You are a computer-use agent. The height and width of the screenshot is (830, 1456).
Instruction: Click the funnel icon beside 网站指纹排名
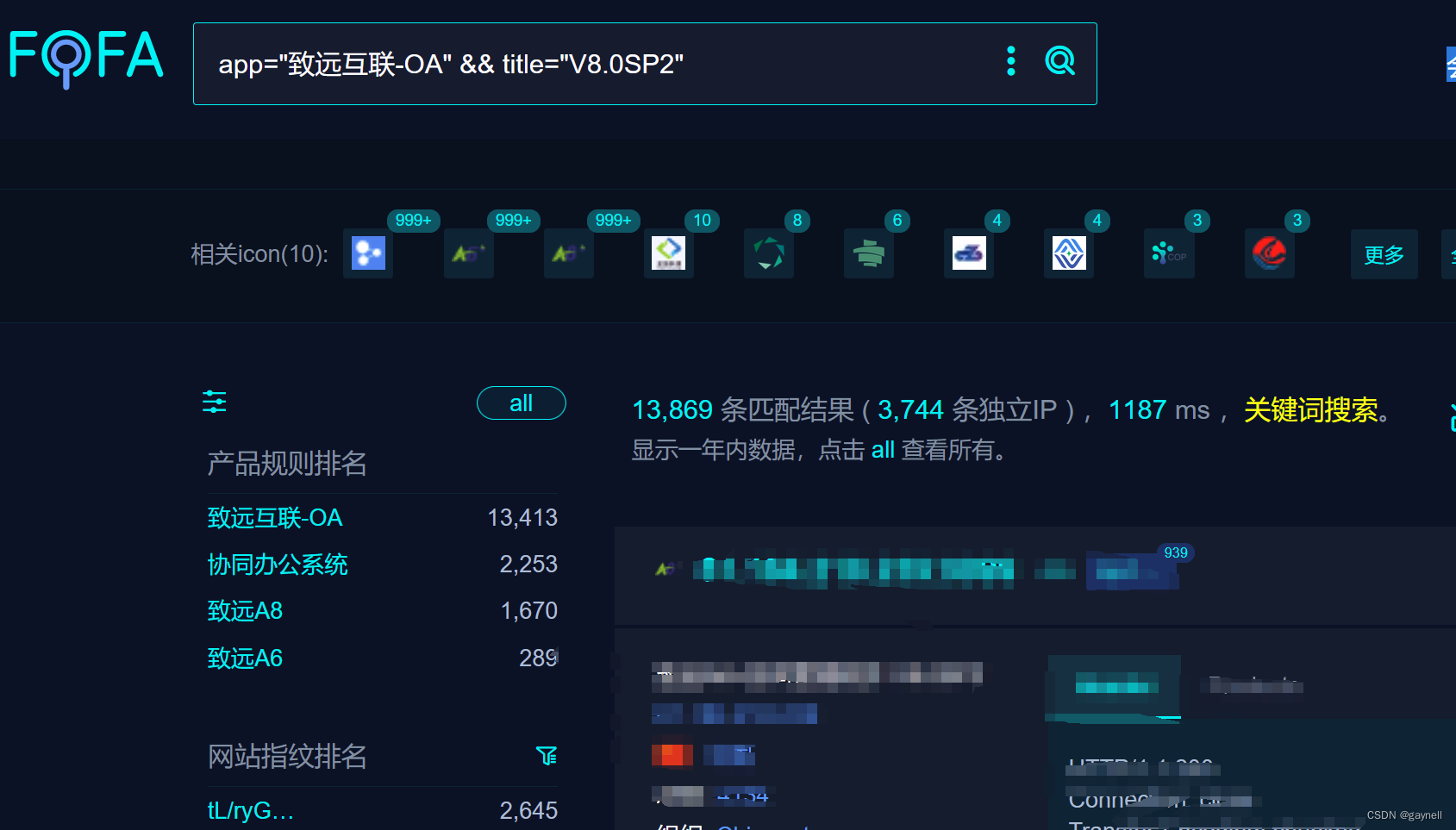point(547,756)
